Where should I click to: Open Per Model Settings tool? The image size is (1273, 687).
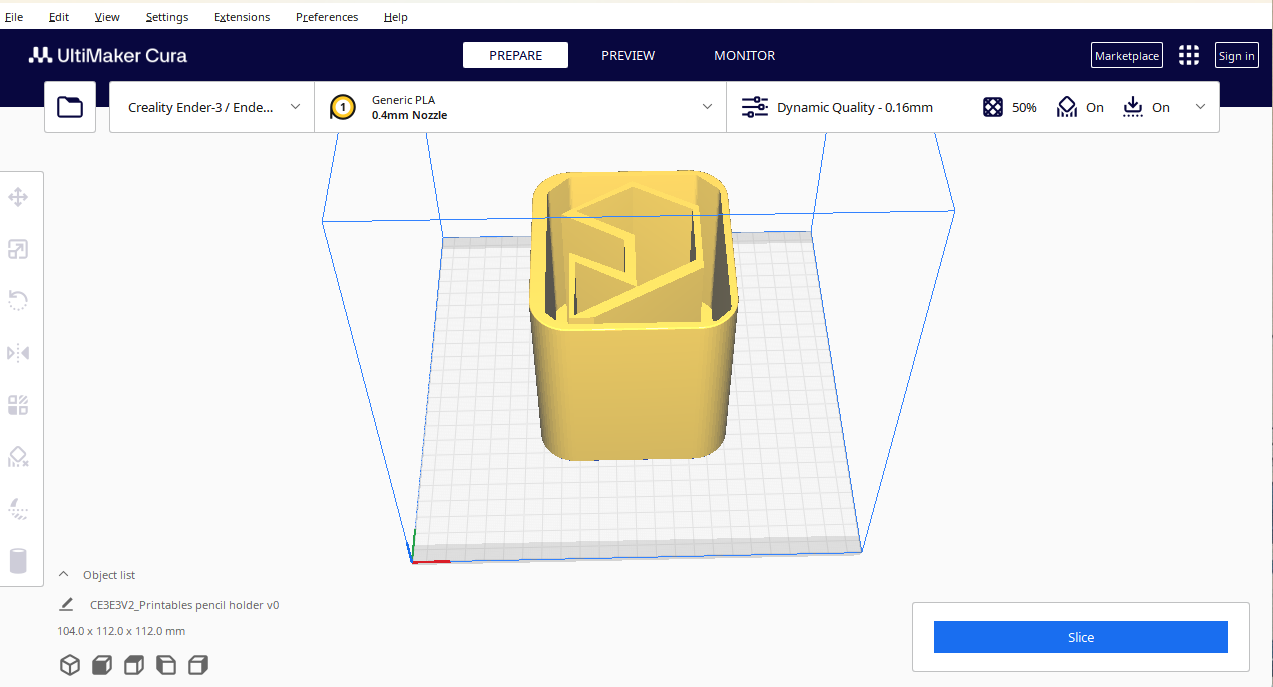pyautogui.click(x=18, y=405)
